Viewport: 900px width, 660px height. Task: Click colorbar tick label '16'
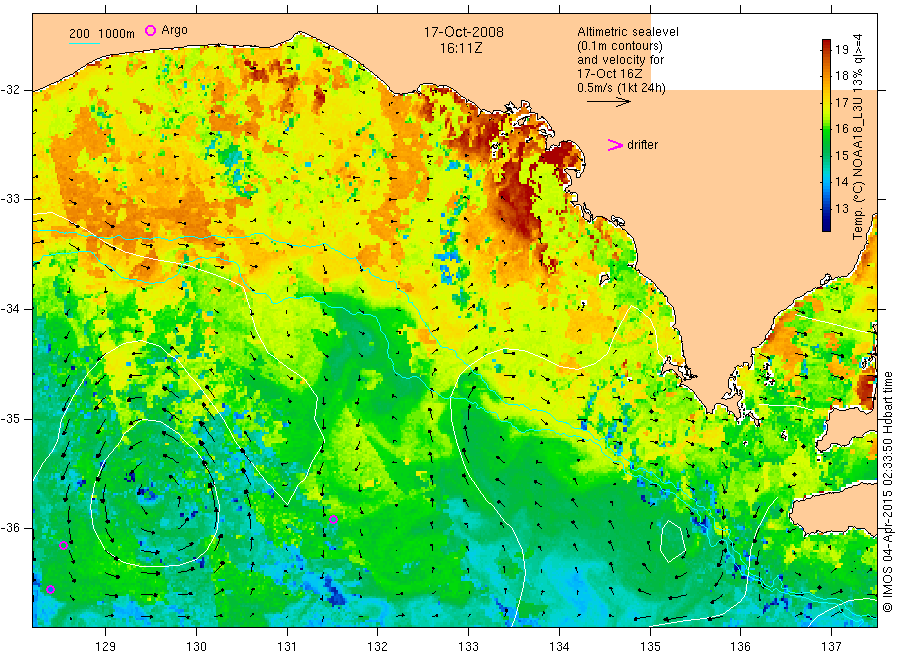click(841, 129)
